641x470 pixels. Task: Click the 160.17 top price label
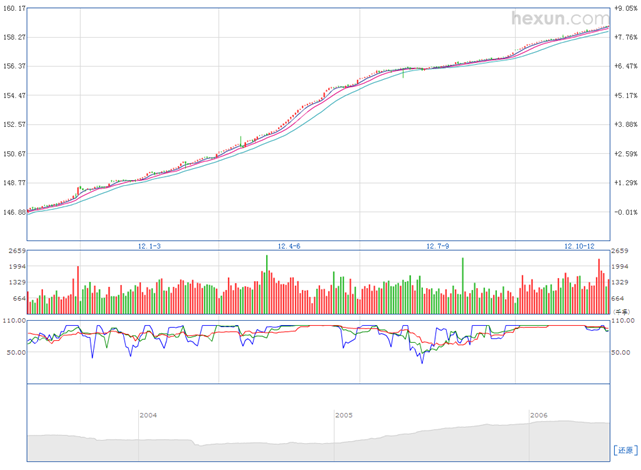[14, 8]
